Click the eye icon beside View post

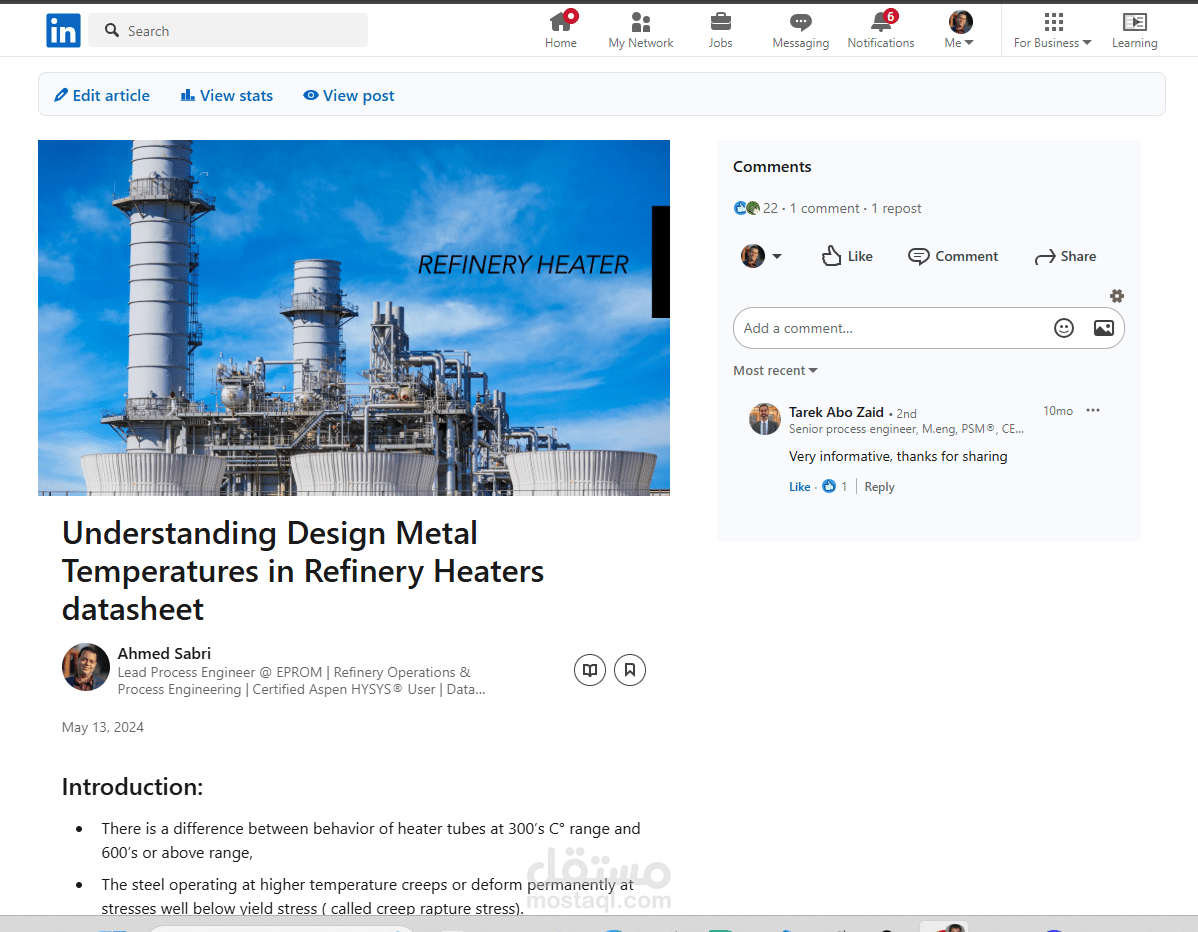[310, 95]
